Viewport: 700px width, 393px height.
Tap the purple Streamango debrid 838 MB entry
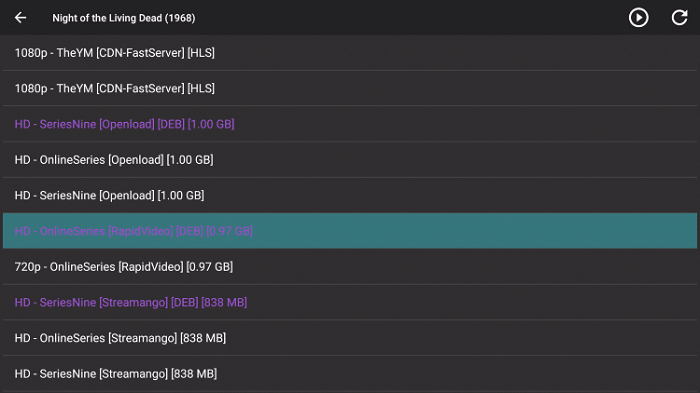coord(350,302)
